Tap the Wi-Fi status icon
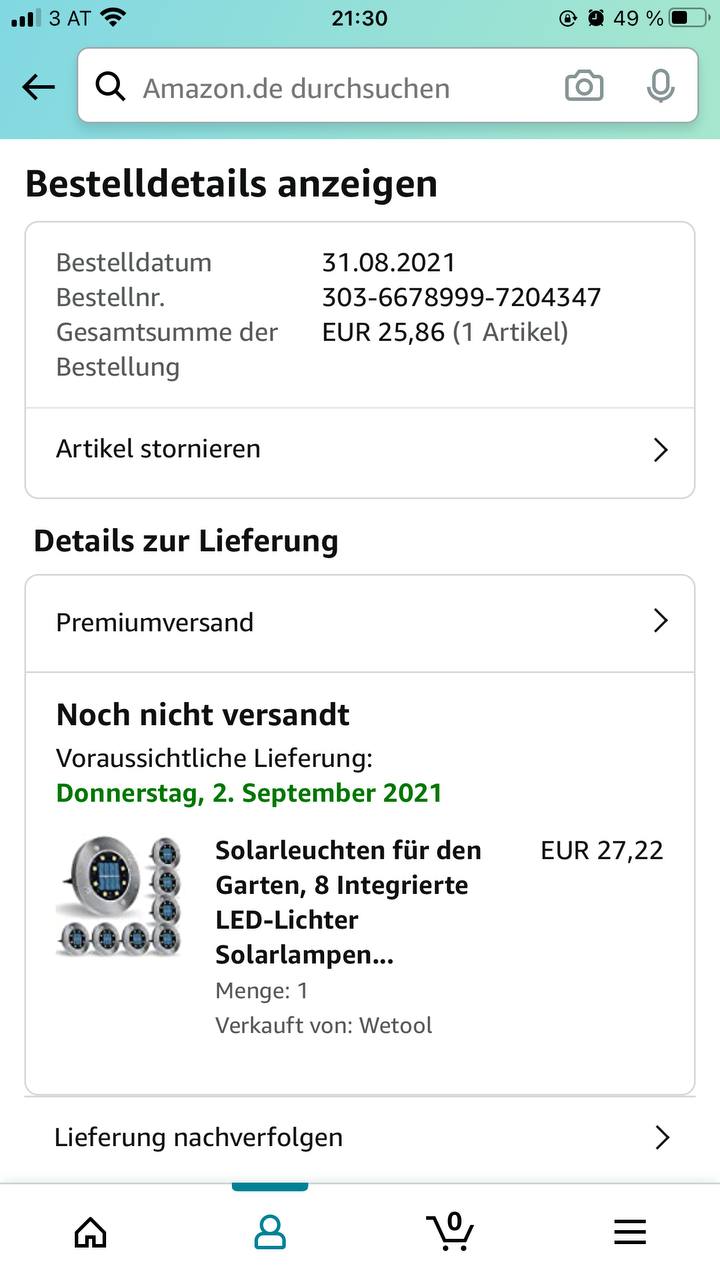This screenshot has height=1280, width=720. (113, 18)
